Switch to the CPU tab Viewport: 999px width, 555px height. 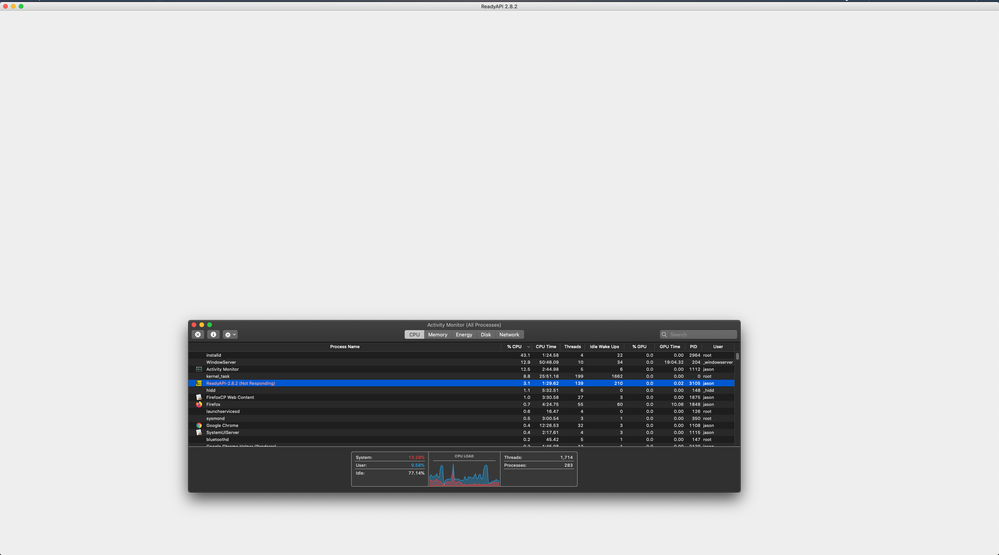[x=414, y=335]
